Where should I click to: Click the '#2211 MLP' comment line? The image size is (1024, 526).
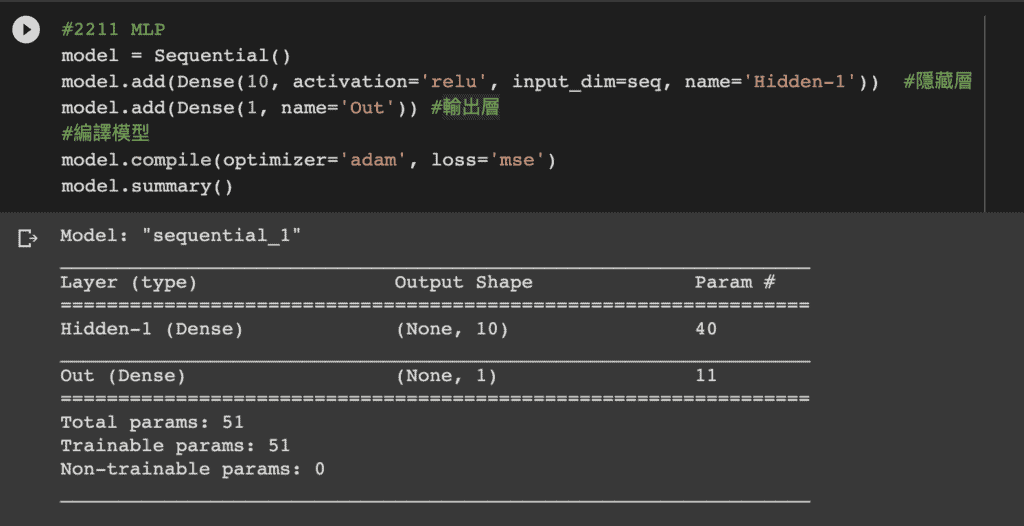112,30
